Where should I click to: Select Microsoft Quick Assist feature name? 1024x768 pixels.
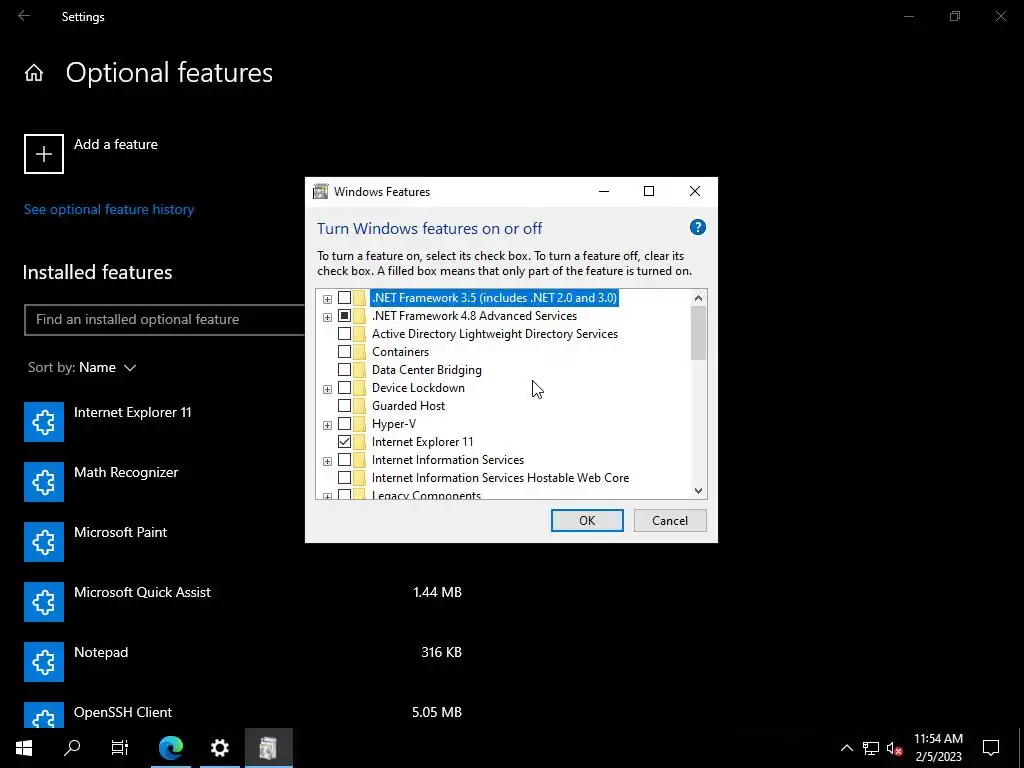tap(142, 592)
